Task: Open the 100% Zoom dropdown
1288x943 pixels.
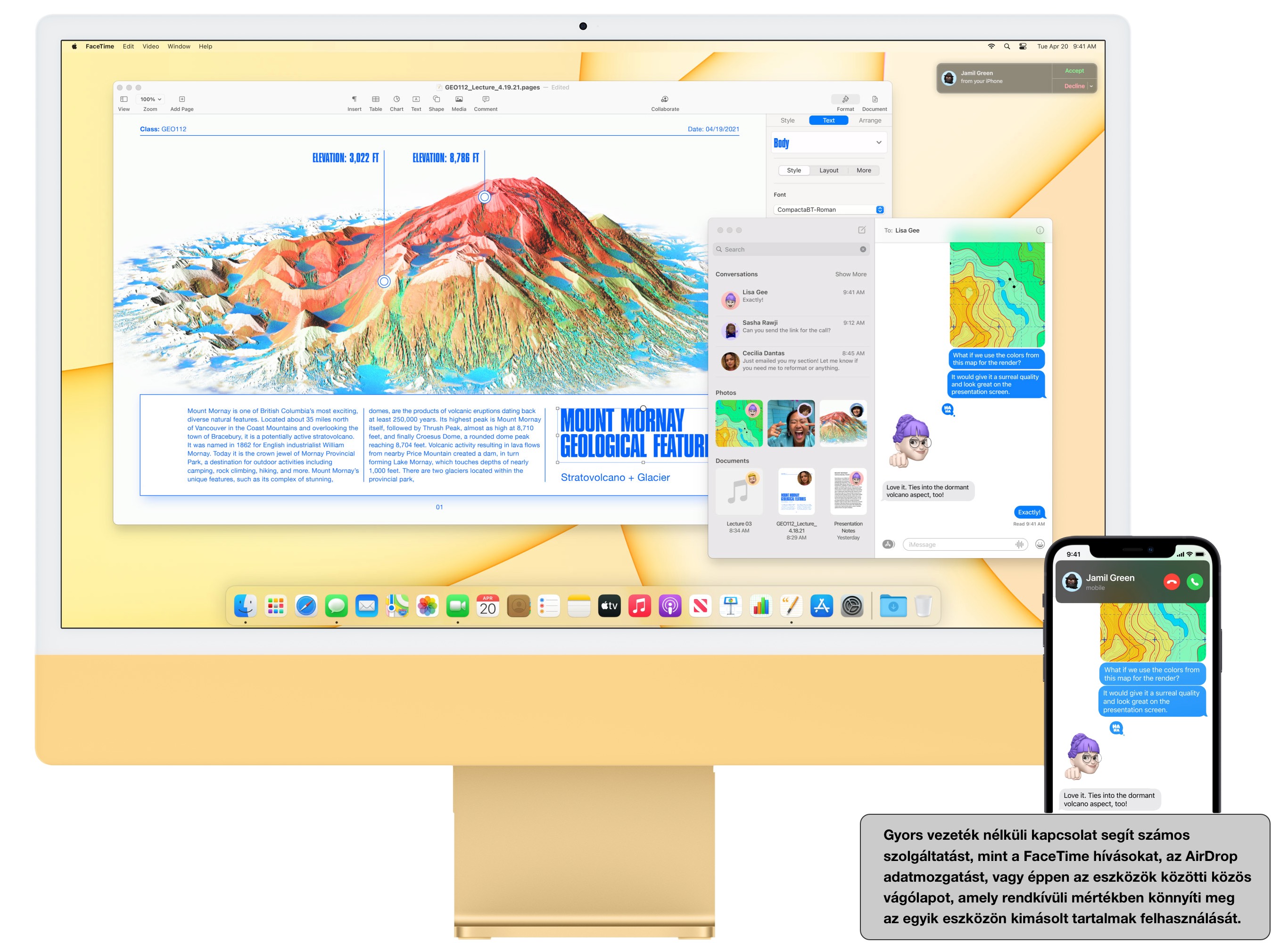Action: point(151,99)
